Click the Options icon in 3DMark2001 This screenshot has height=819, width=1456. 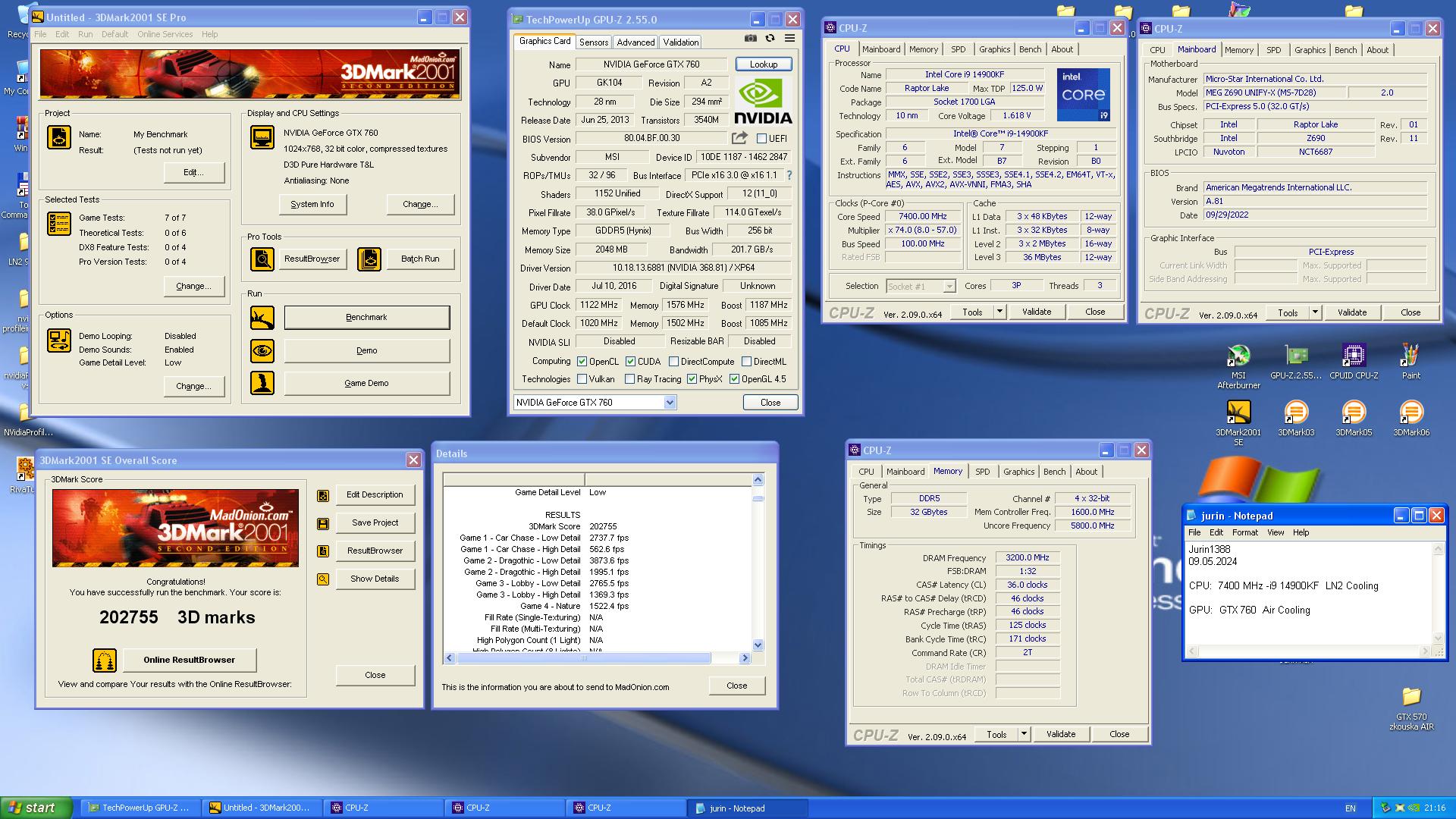(59, 340)
